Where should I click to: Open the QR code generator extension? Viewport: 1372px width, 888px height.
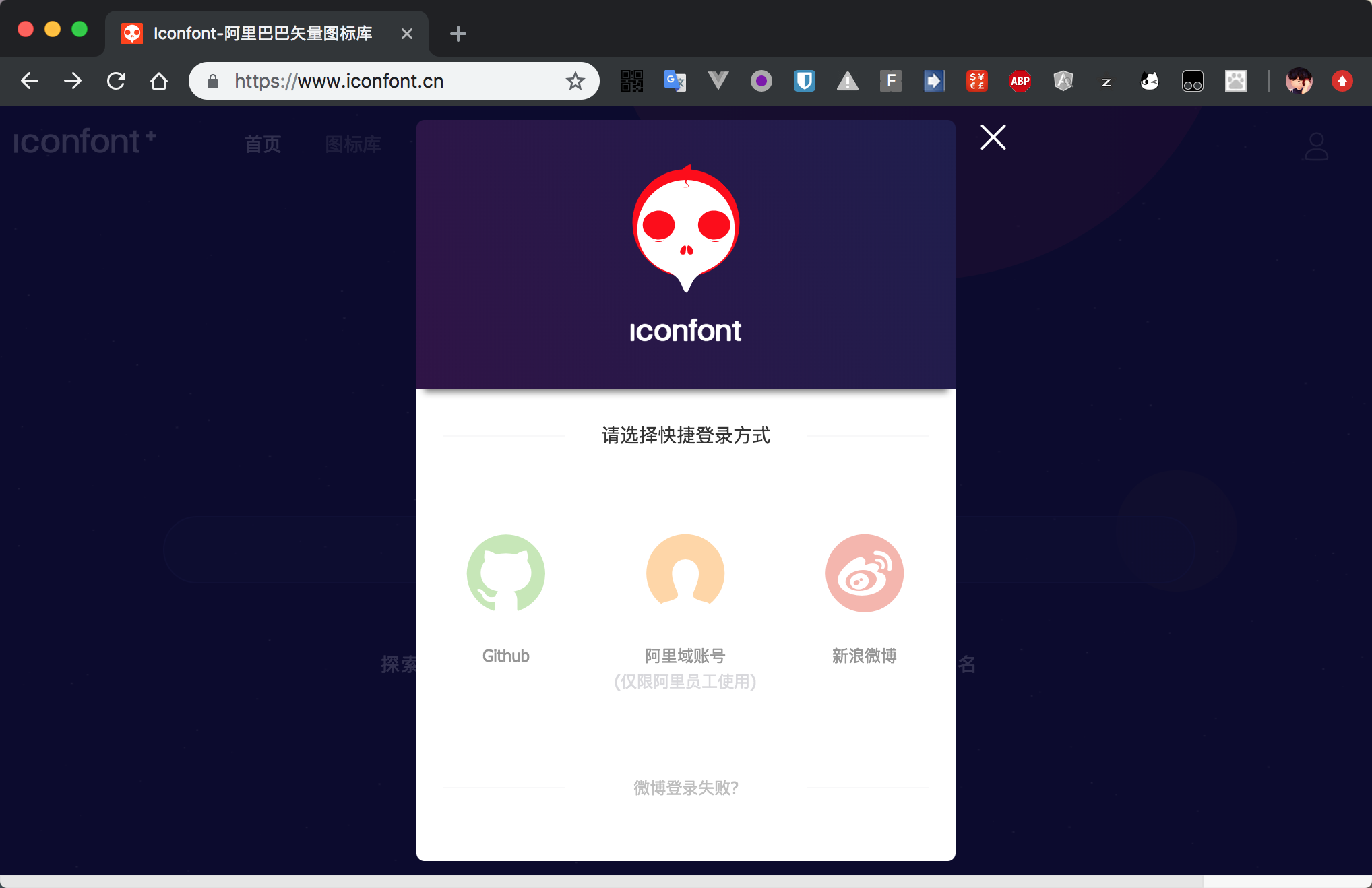point(631,81)
